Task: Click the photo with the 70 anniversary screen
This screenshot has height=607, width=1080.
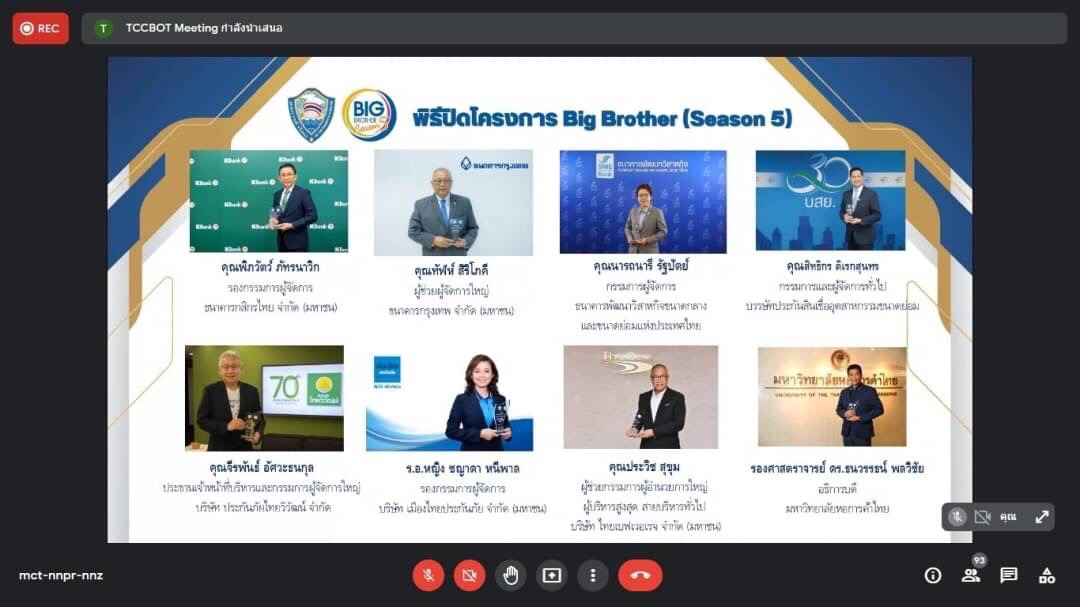Action: 264,398
